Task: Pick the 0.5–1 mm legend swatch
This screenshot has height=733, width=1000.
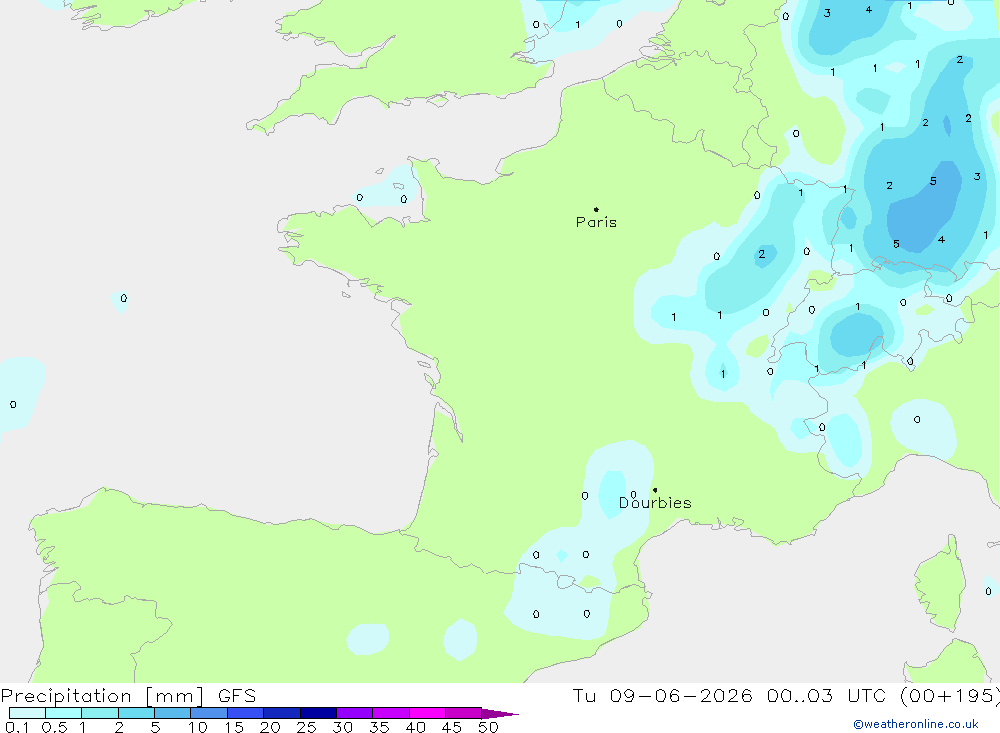Action: (x=64, y=713)
